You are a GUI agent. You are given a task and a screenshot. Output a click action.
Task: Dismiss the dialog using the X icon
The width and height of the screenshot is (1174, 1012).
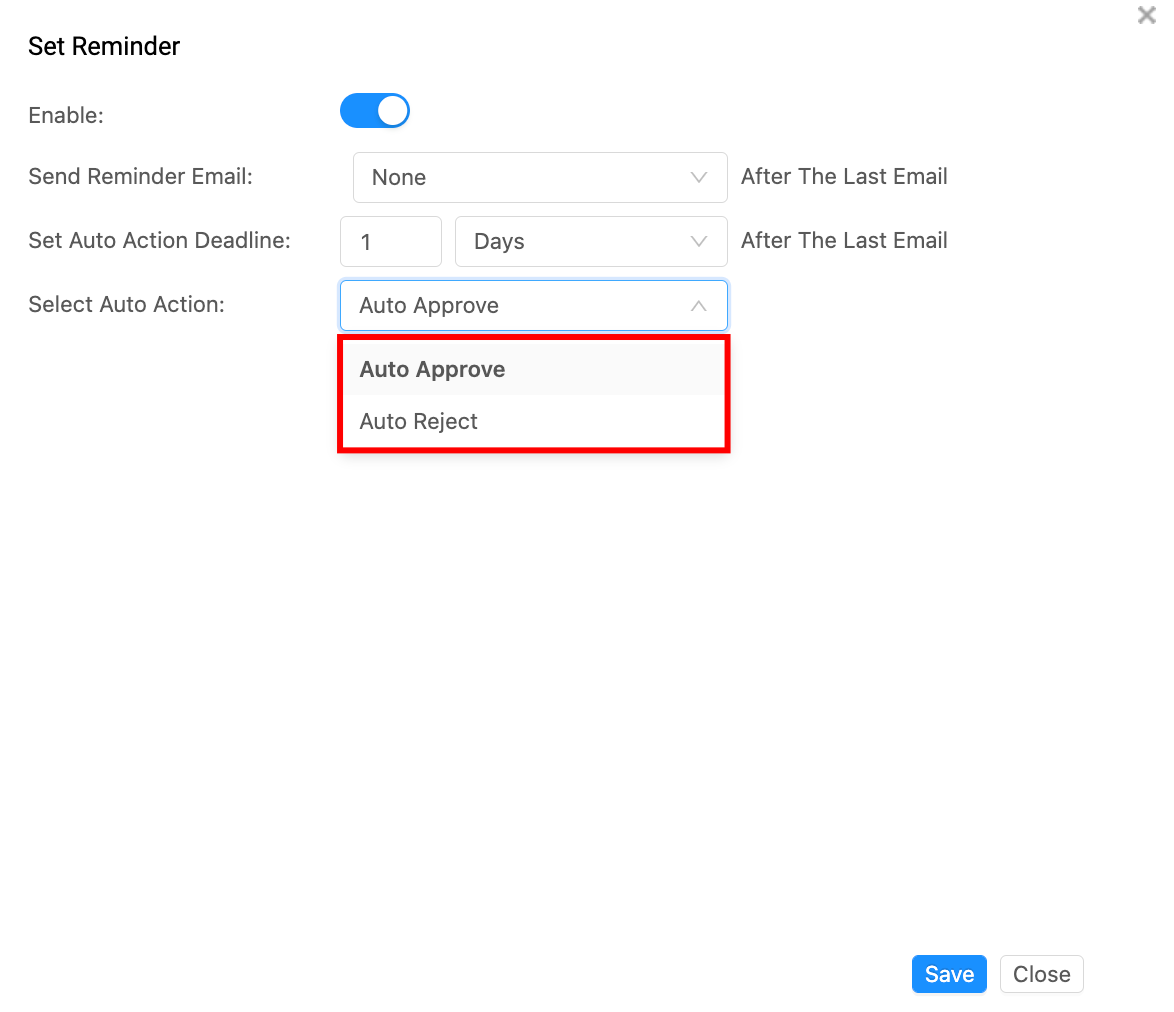click(1146, 15)
